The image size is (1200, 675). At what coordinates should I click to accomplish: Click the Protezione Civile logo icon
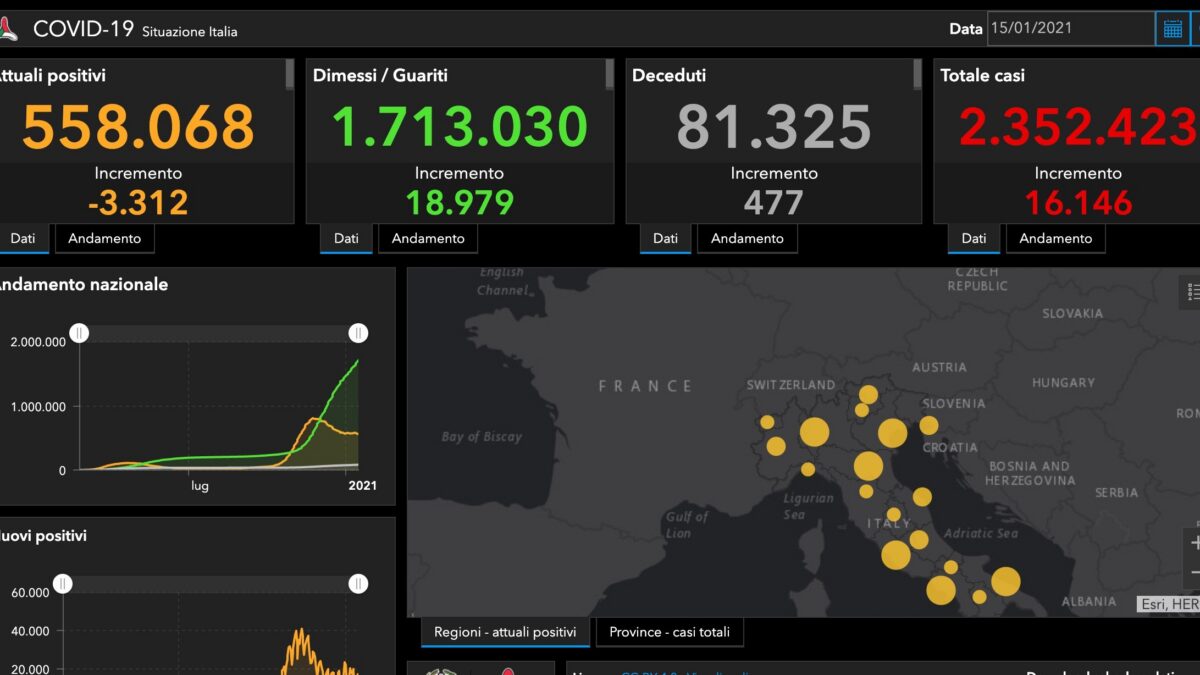pos(6,29)
